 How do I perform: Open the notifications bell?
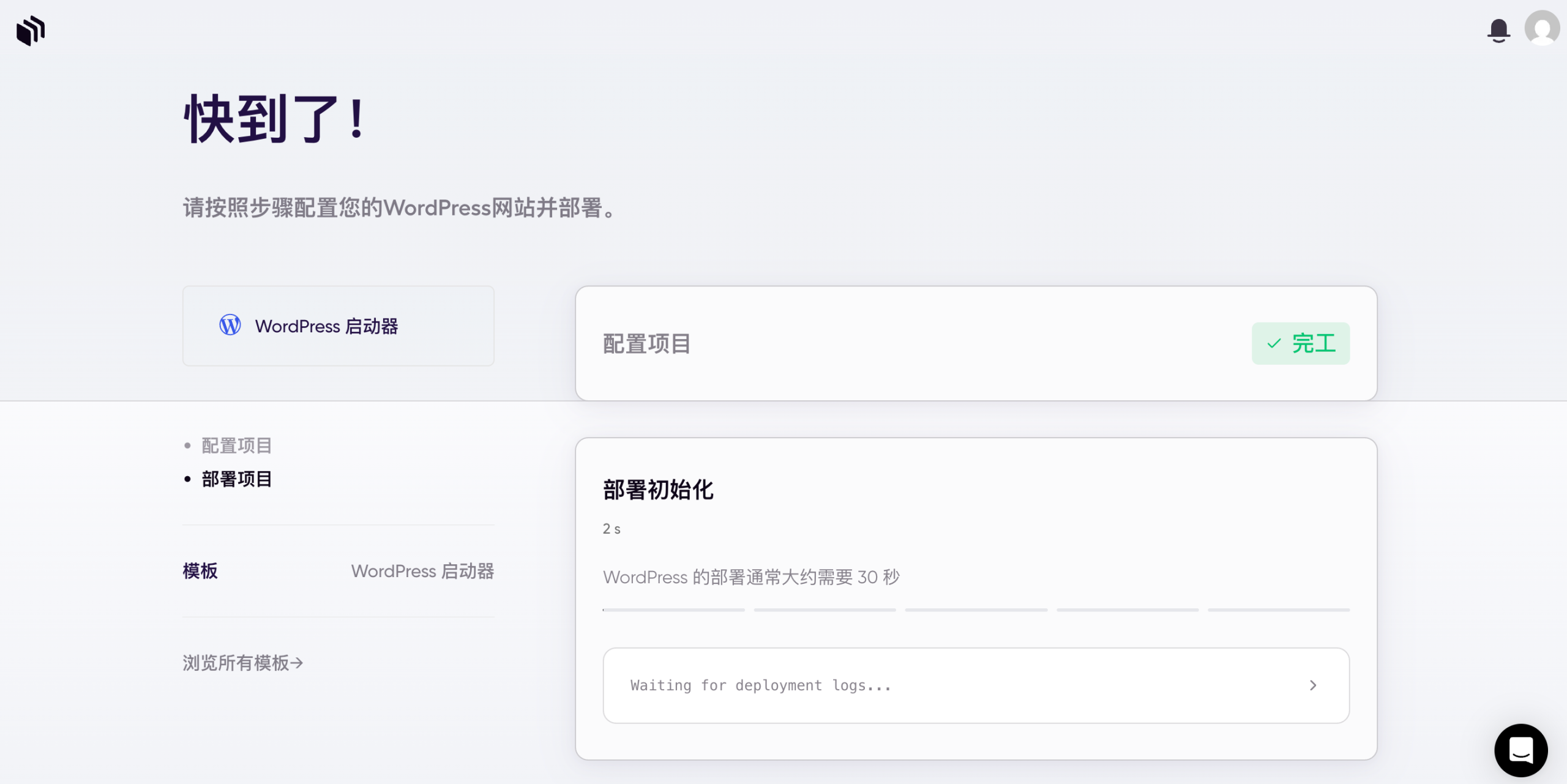[x=1498, y=31]
